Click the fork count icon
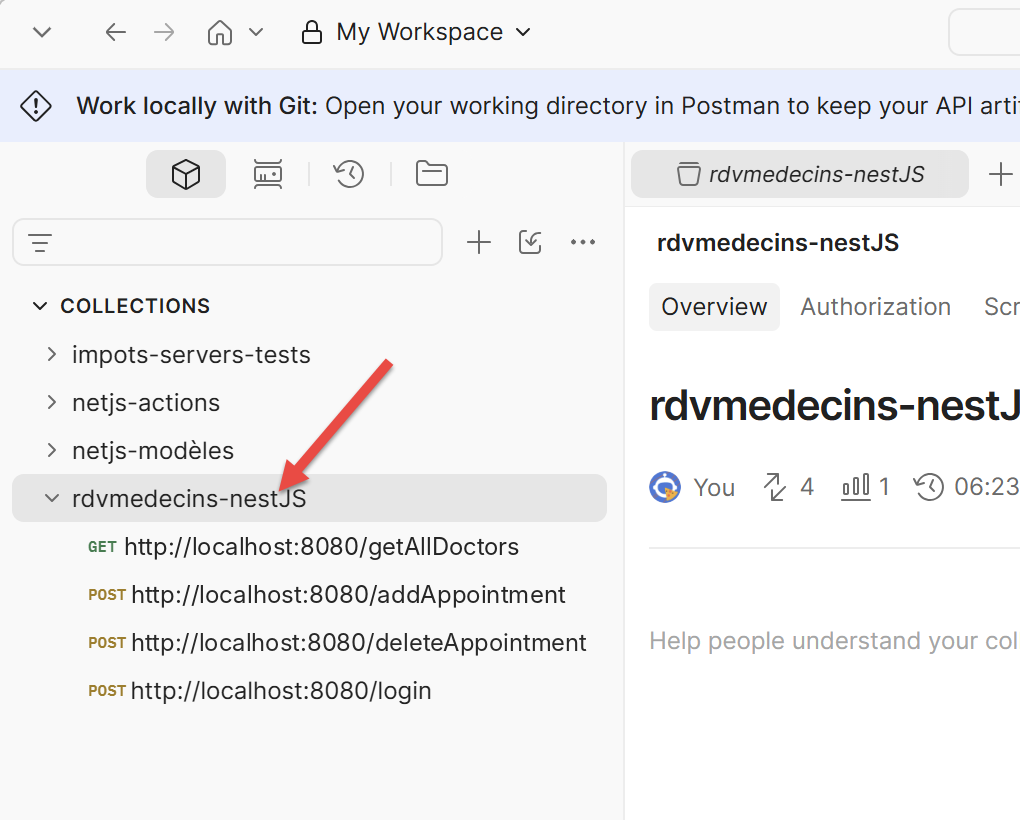Viewport: 1020px width, 820px height. pyautogui.click(x=774, y=487)
